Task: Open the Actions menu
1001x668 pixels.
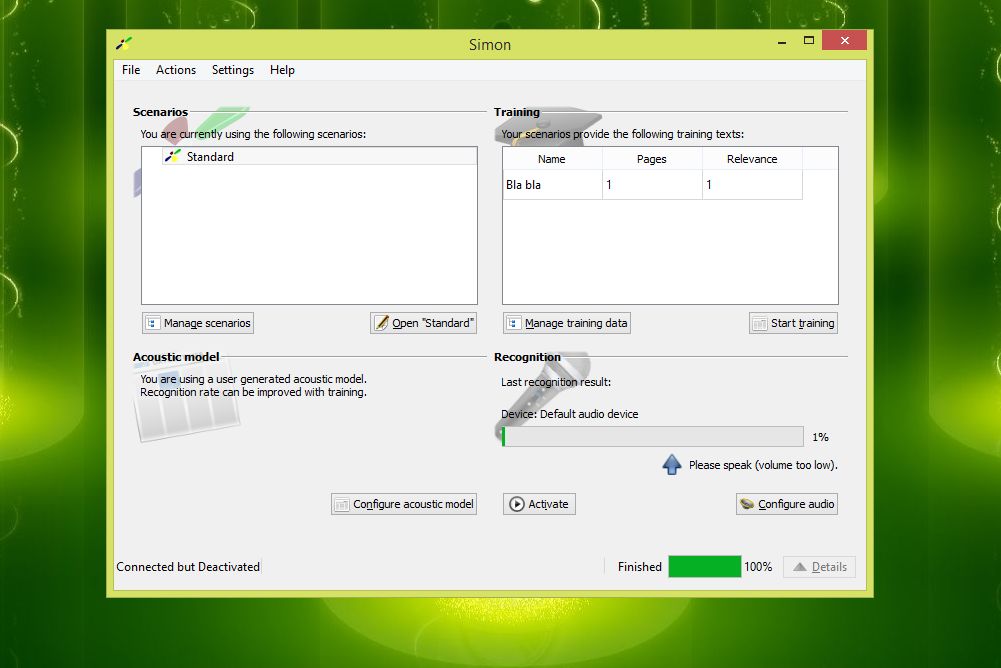Action: point(176,70)
